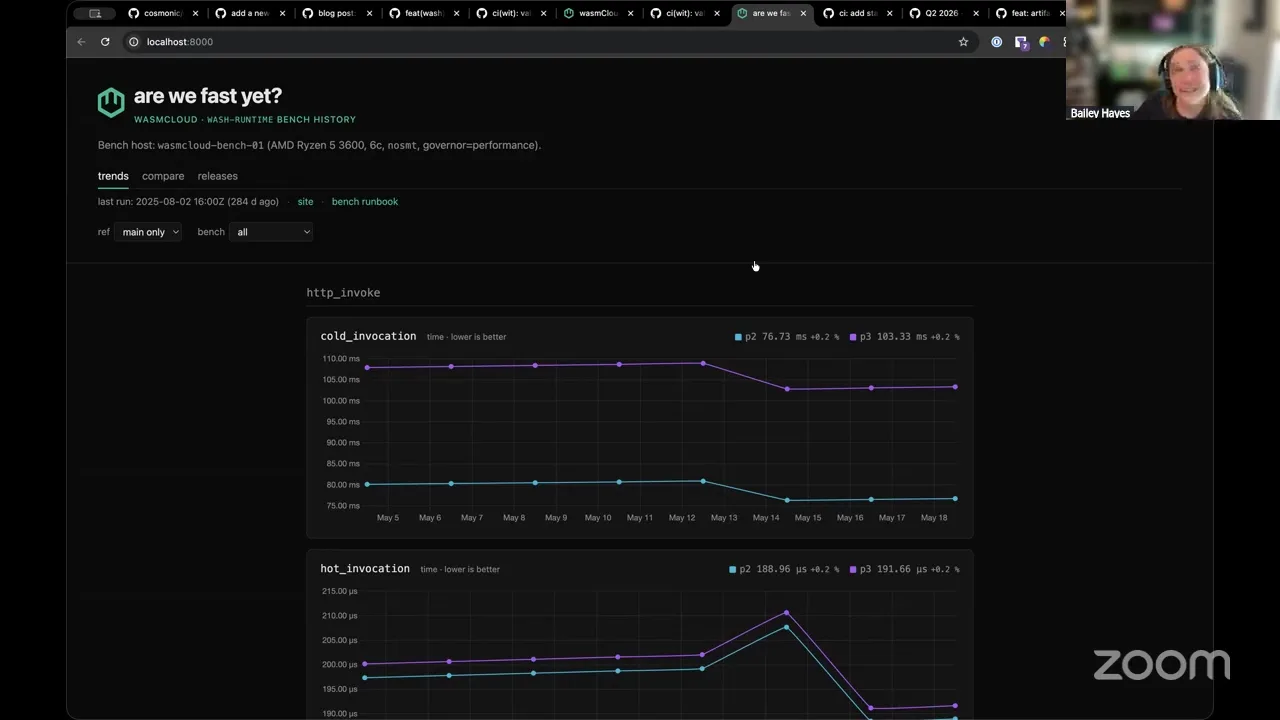Select the trends page tab
Screen dimensions: 1280x720
pyautogui.click(x=113, y=176)
